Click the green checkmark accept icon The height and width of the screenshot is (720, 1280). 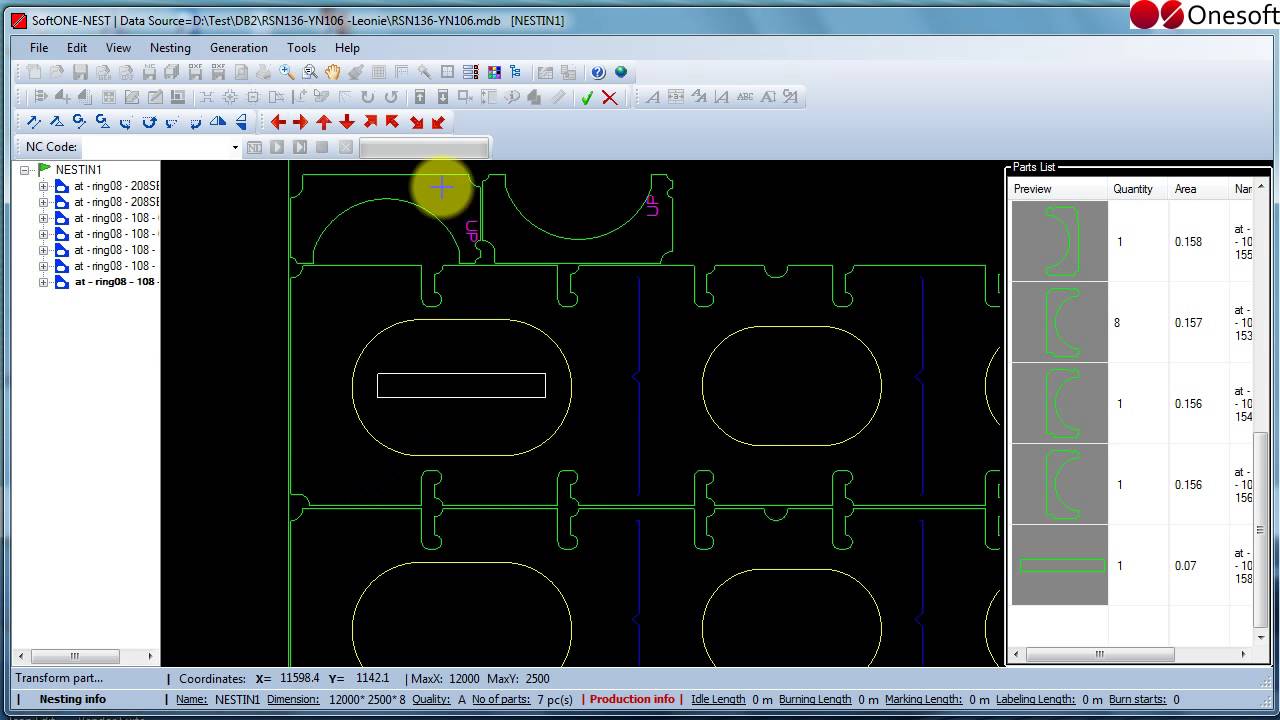(x=587, y=97)
